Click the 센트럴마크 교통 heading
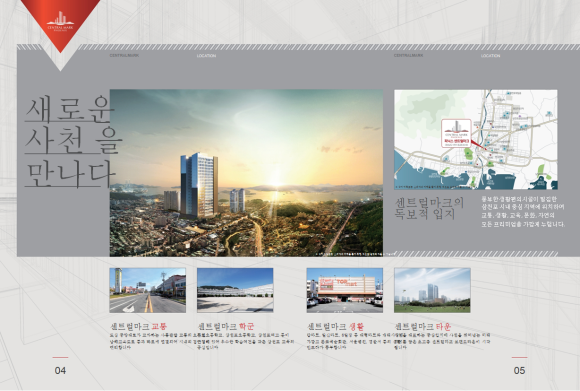The width and height of the screenshot is (580, 391). click(x=139, y=326)
